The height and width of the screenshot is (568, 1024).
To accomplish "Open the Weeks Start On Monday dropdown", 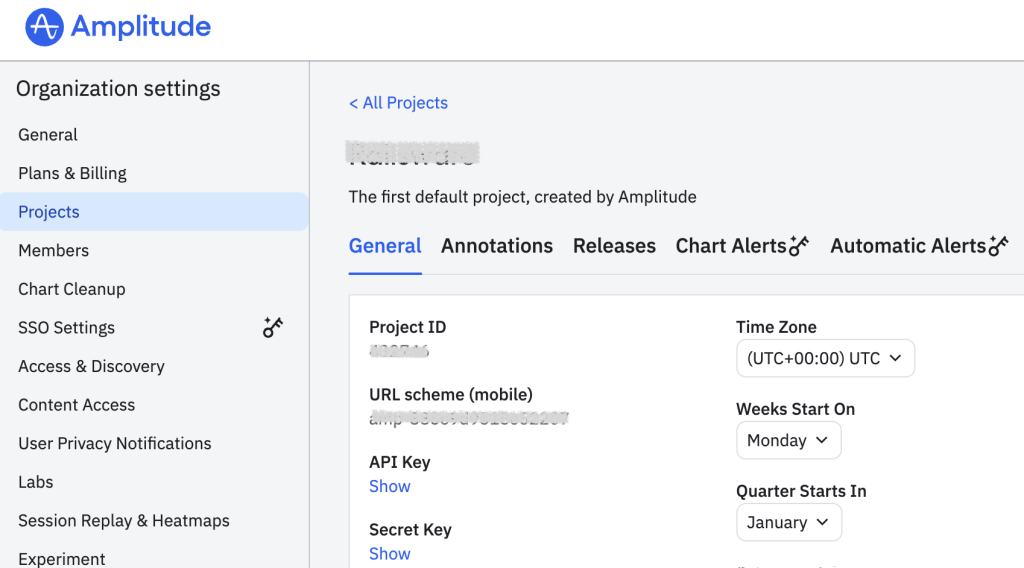I will [x=789, y=441].
